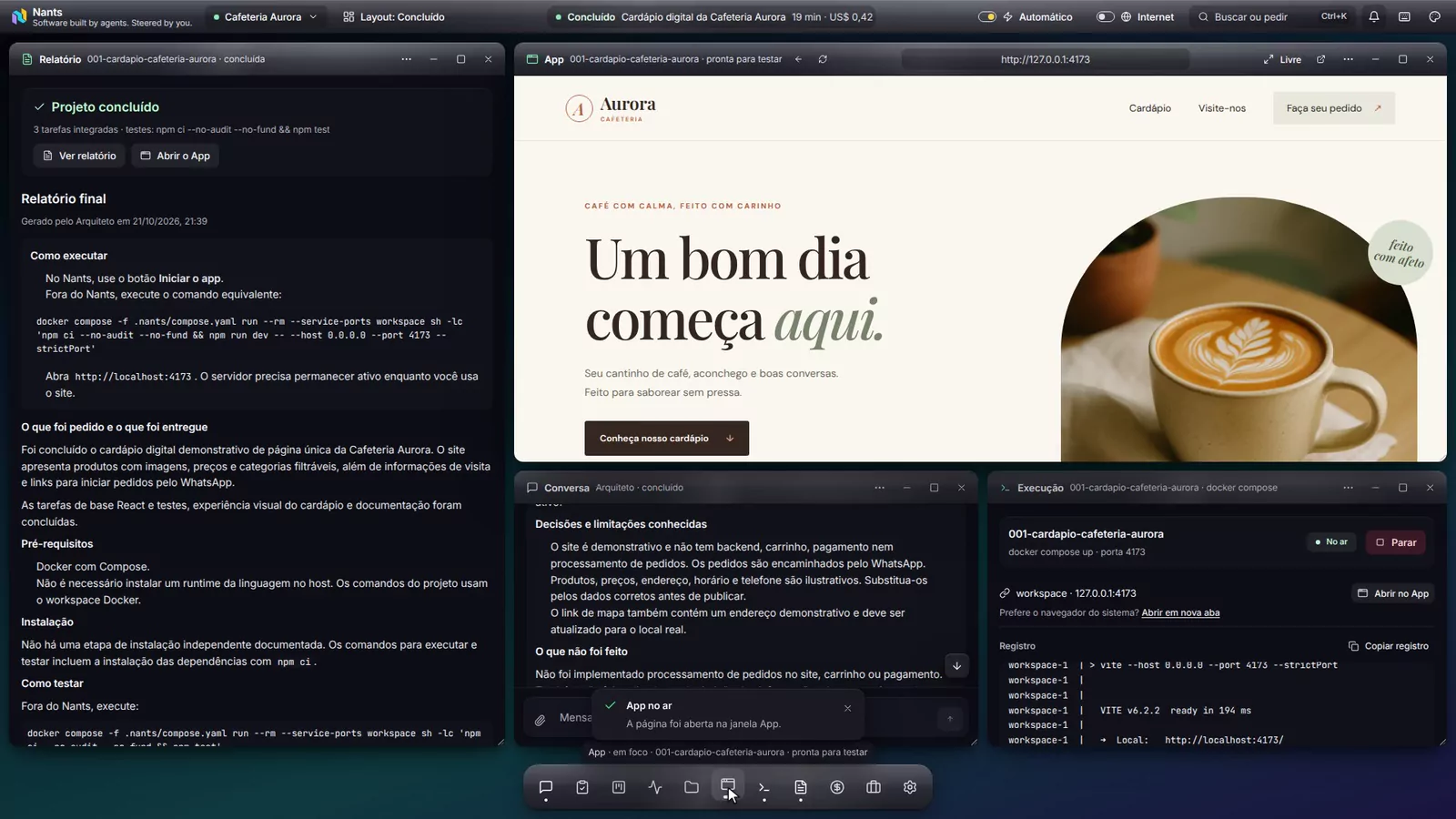Open the chat bubble icon in the dock

[546, 787]
